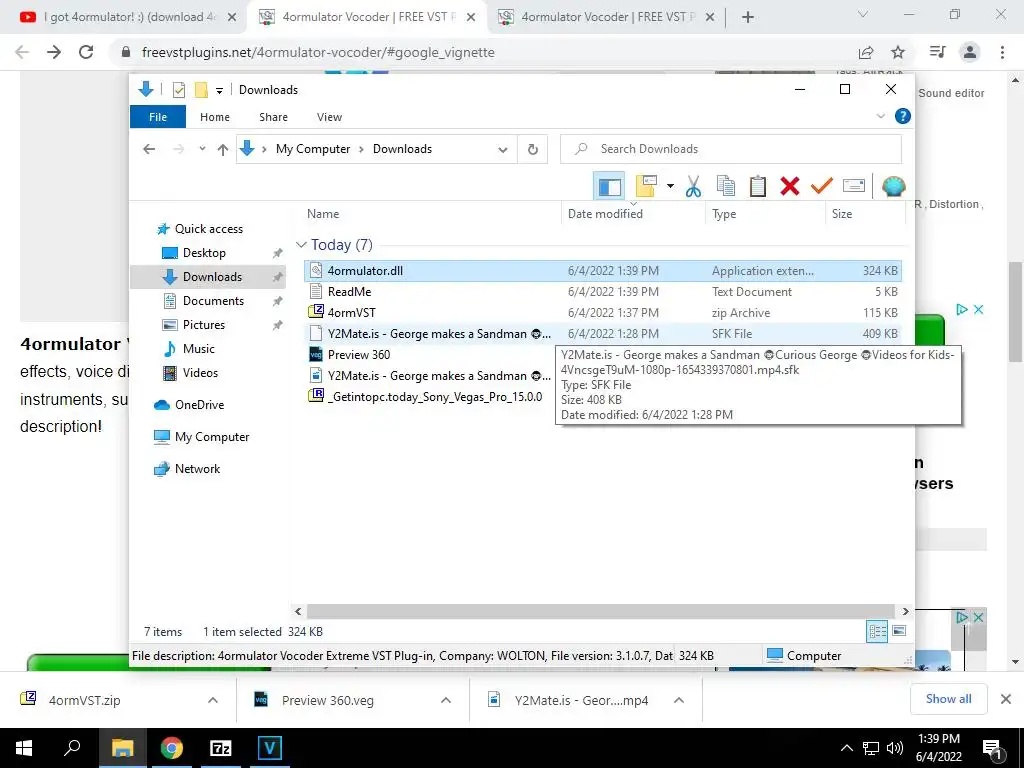
Task: Click the Chrome share page icon
Action: coord(866,52)
